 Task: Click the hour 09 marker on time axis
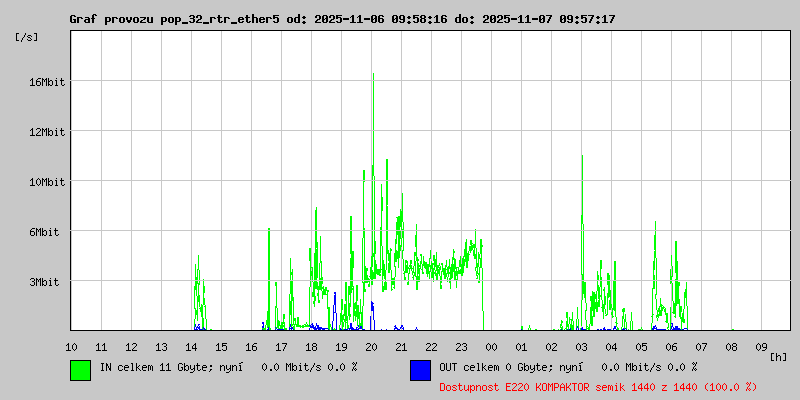[761, 347]
